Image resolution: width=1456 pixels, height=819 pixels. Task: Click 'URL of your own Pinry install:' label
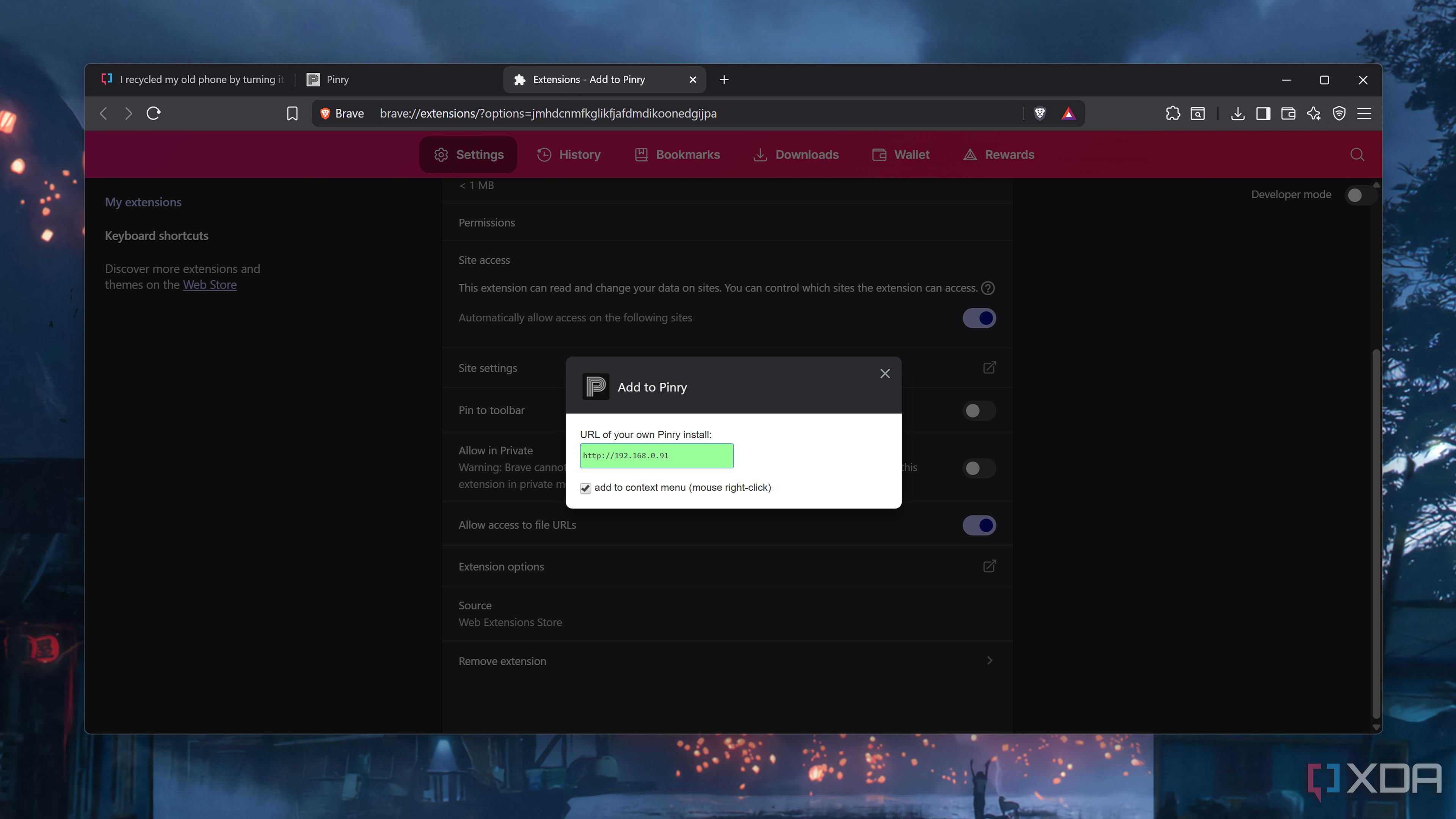[645, 434]
